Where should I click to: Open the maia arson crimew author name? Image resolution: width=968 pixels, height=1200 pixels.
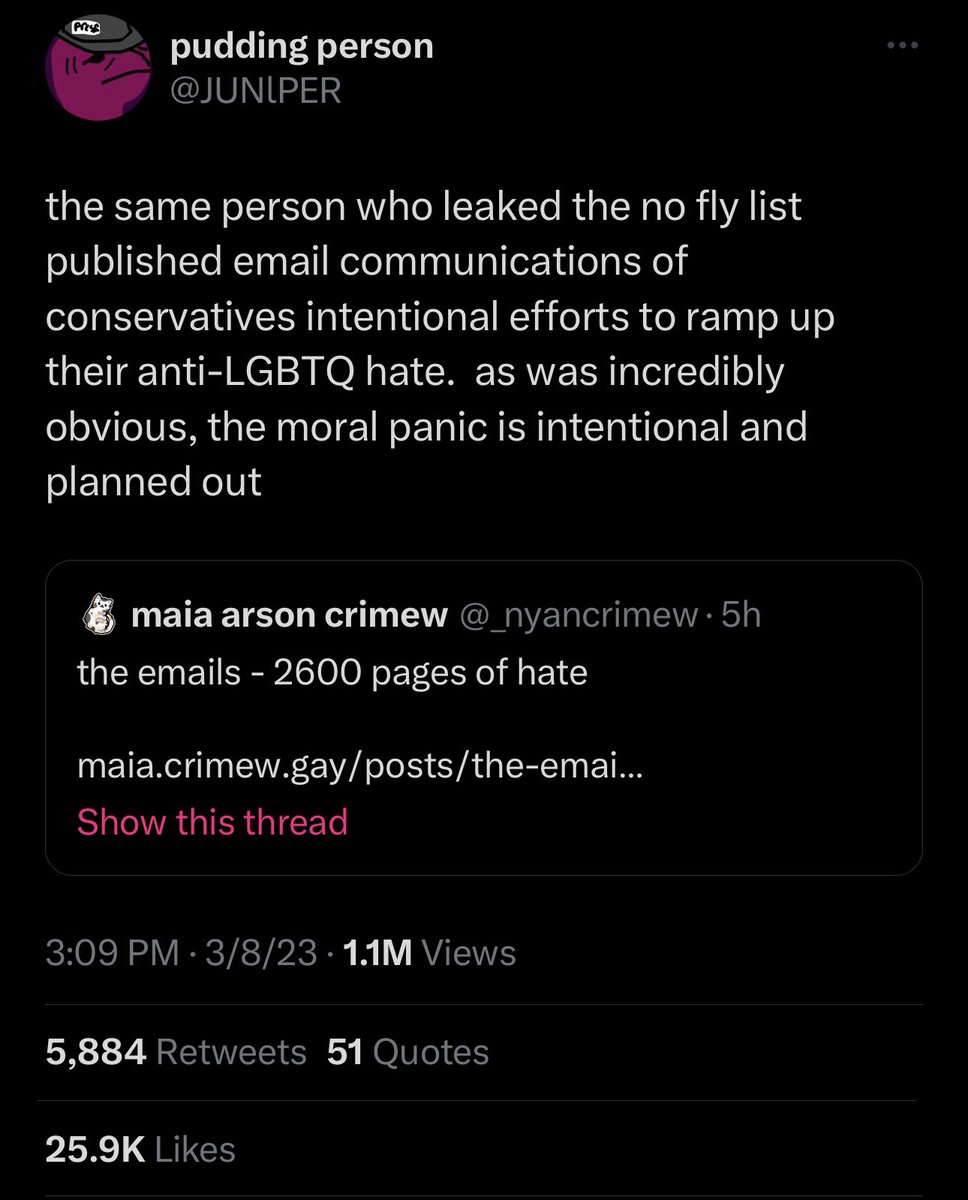tap(290, 616)
